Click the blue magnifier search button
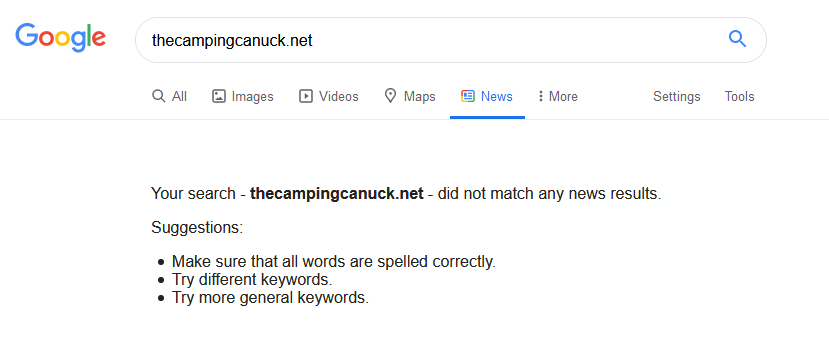This screenshot has height=360, width=829. [737, 39]
